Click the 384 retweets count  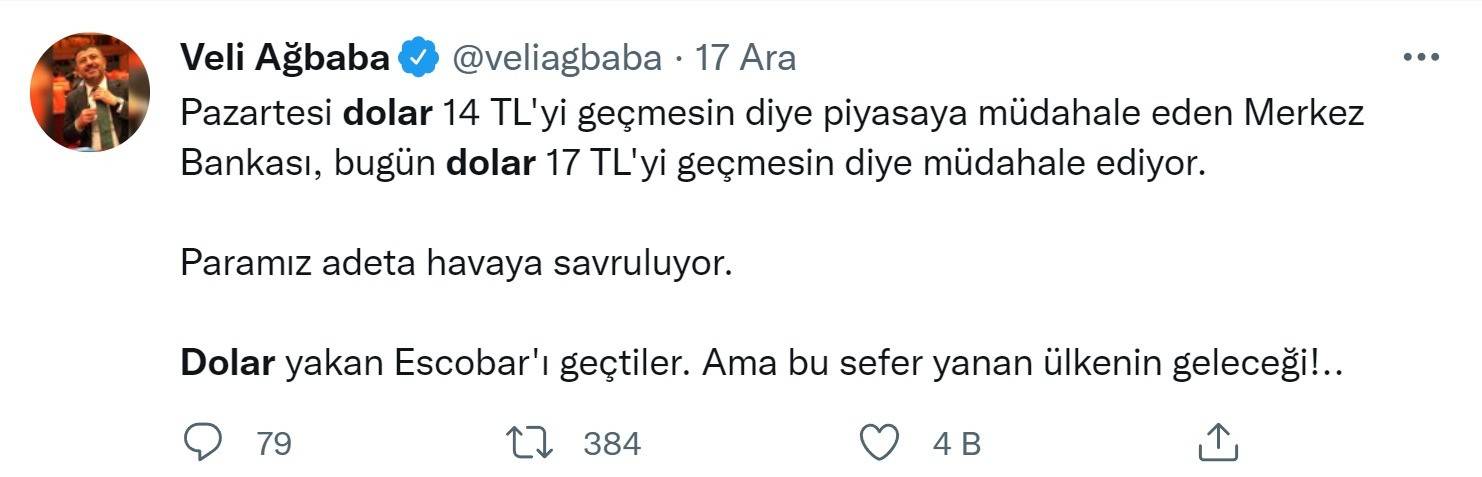point(611,443)
